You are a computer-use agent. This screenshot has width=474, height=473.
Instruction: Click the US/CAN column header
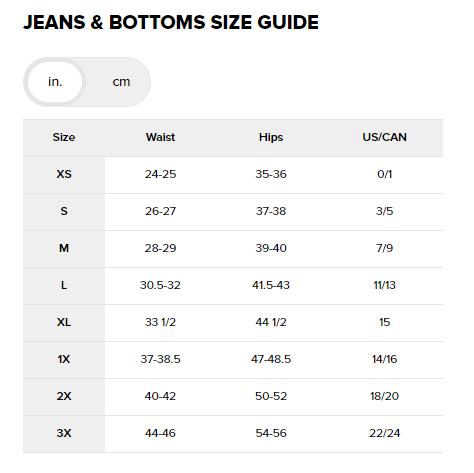click(385, 137)
